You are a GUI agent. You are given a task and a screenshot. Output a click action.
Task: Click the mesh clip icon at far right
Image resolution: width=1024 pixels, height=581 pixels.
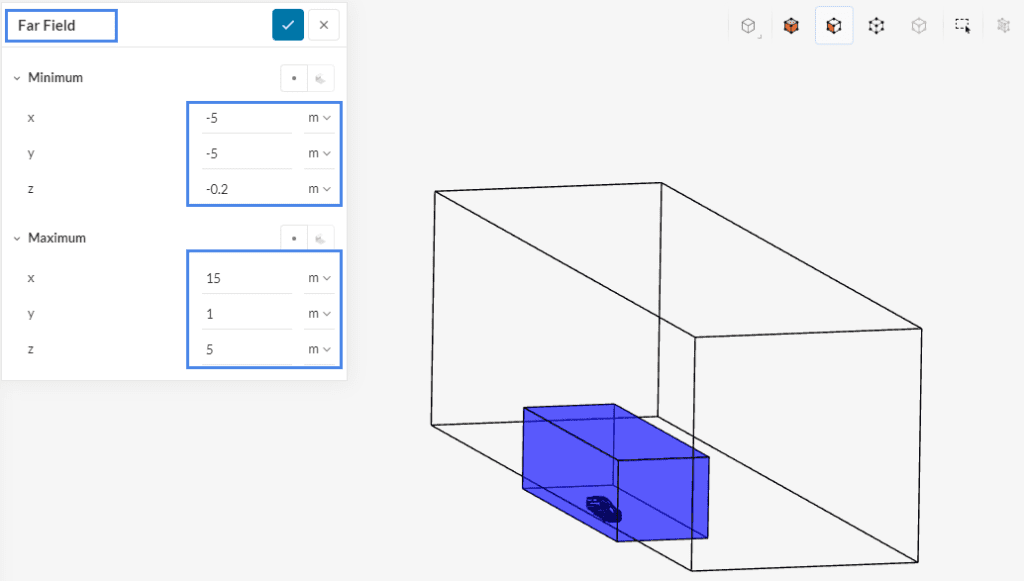tap(1005, 25)
